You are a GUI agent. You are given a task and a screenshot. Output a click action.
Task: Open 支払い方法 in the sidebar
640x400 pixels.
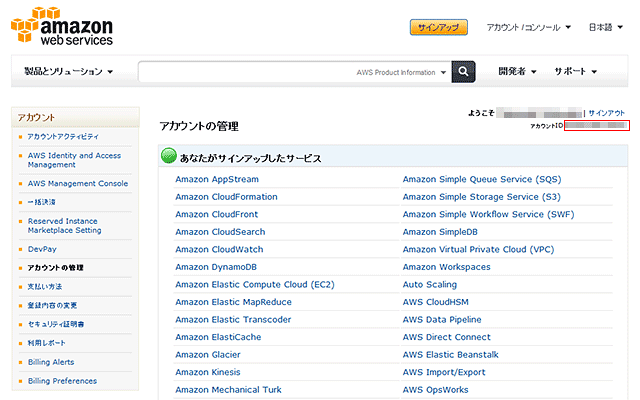tap(44, 287)
